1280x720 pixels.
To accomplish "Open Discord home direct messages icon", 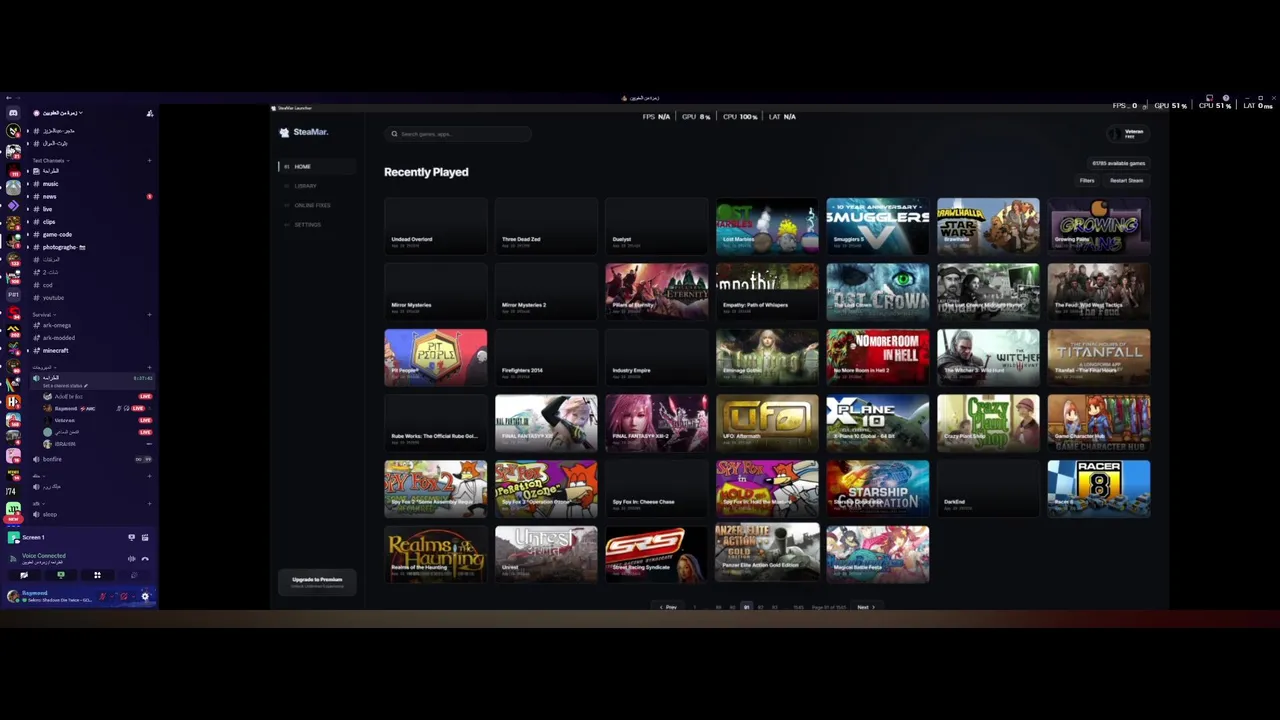I will (13, 113).
